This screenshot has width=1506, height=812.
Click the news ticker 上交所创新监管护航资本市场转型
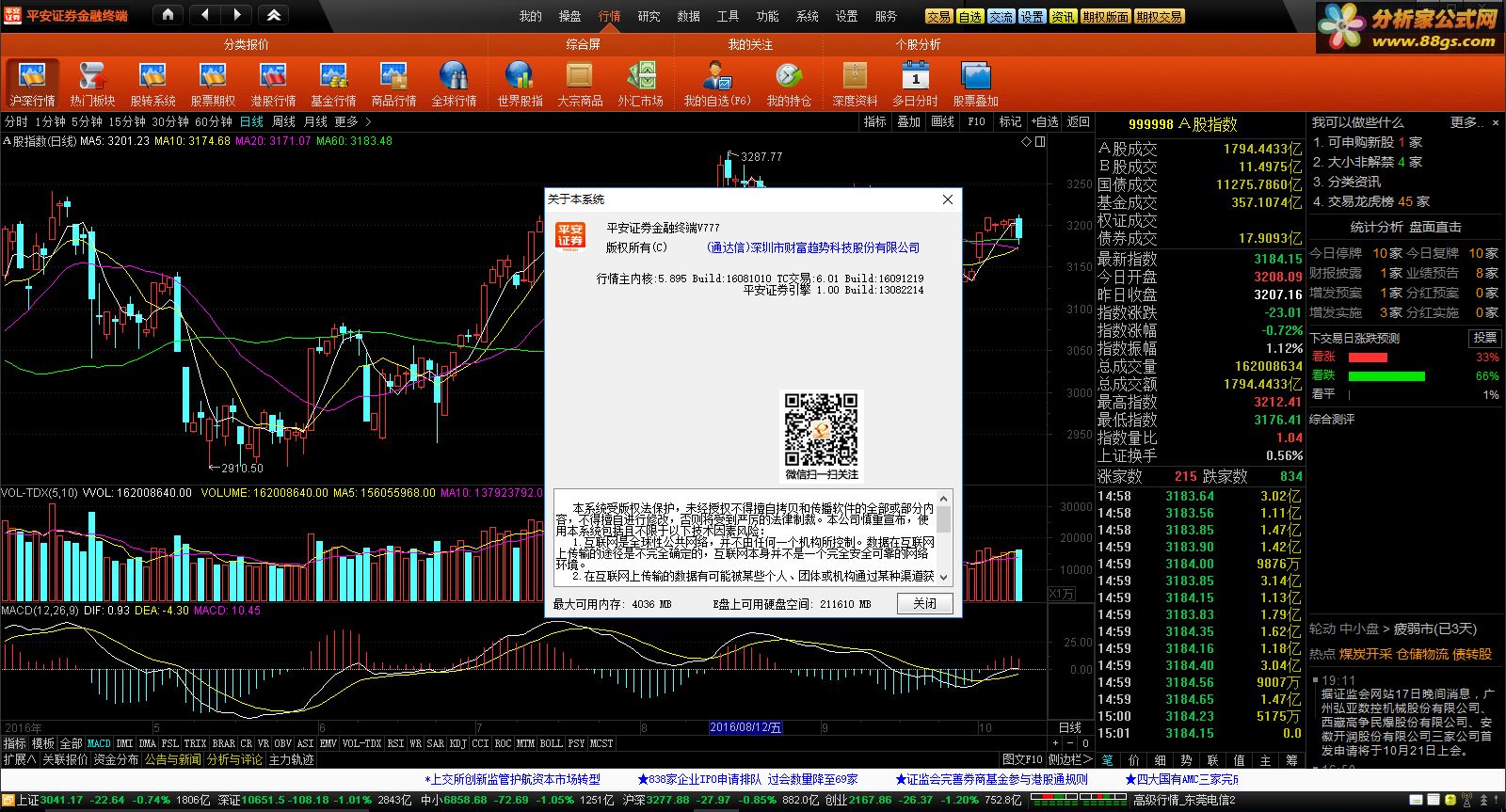tap(512, 779)
